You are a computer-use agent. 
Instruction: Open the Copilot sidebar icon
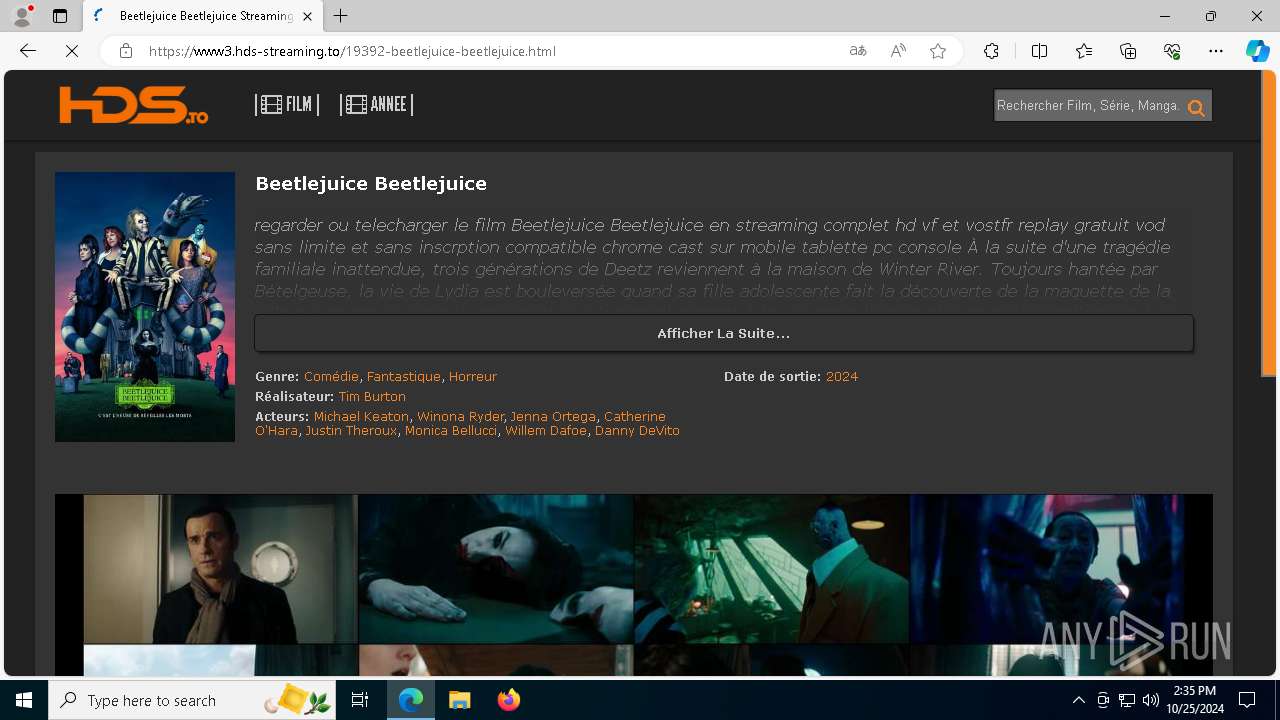click(x=1257, y=51)
